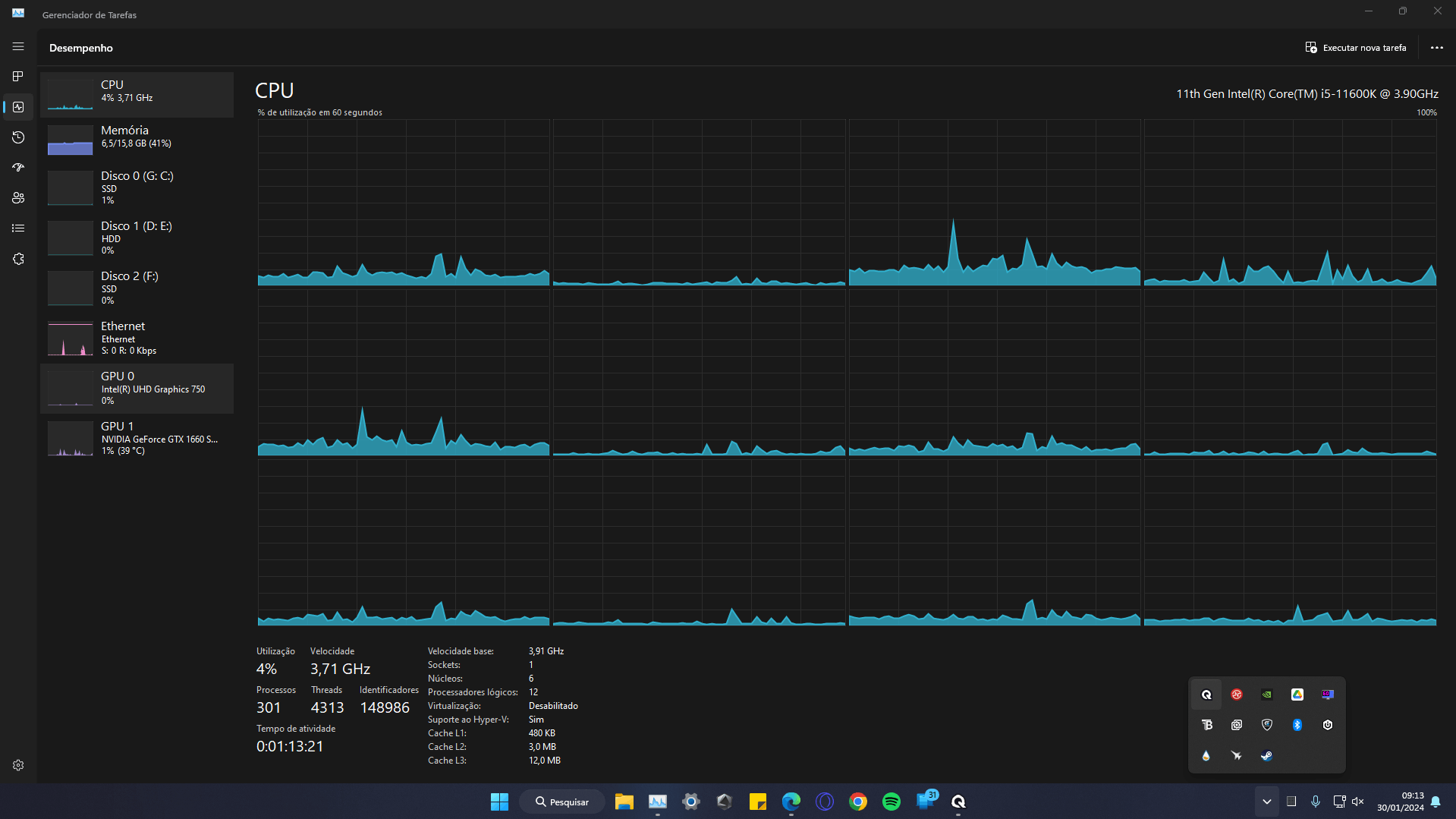Toggle the microphone icon in system tray
This screenshot has width=1456, height=819.
coord(1315,802)
